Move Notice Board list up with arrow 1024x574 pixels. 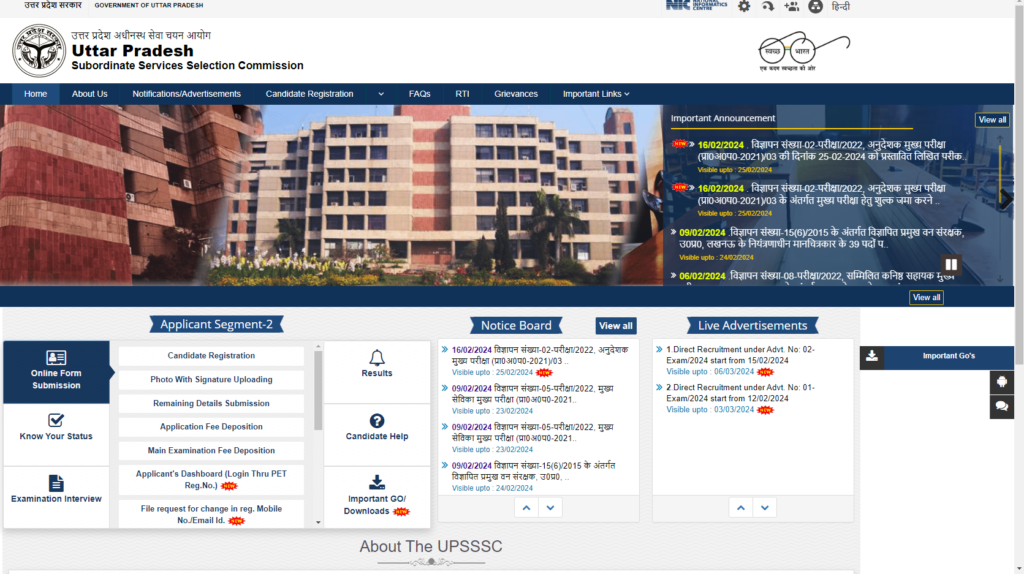526,507
